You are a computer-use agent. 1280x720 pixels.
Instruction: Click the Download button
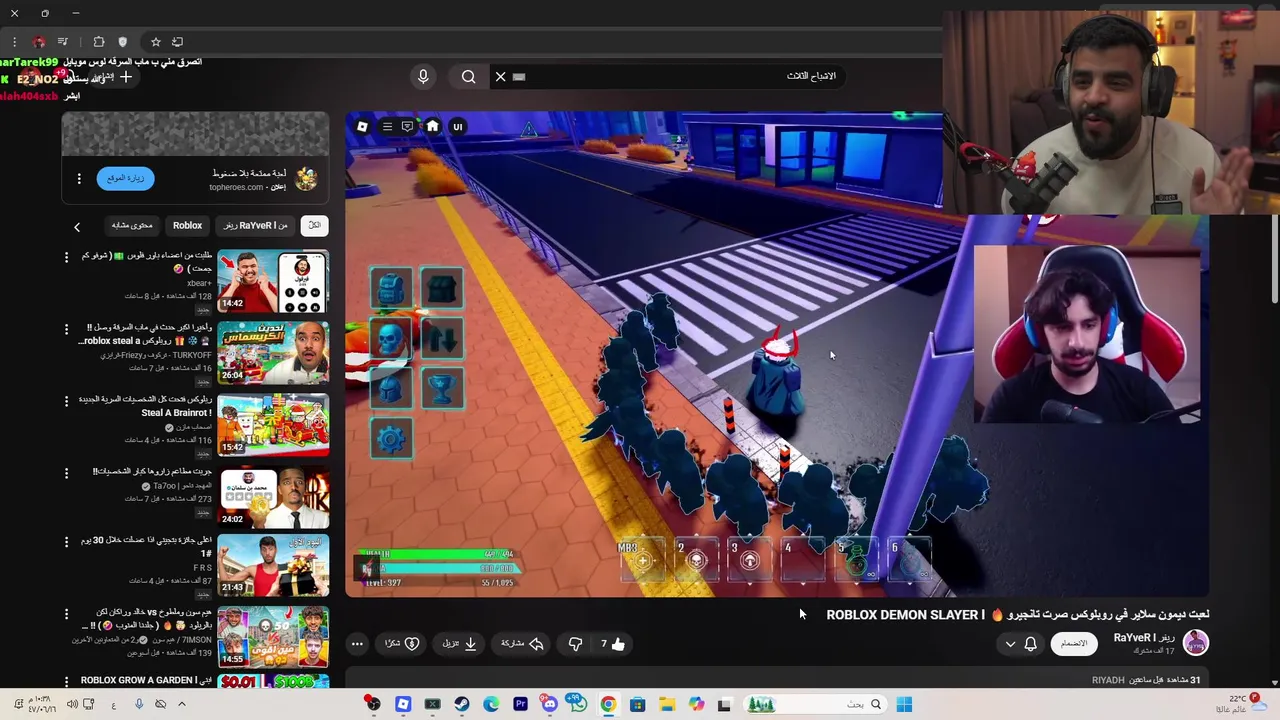[x=459, y=644]
